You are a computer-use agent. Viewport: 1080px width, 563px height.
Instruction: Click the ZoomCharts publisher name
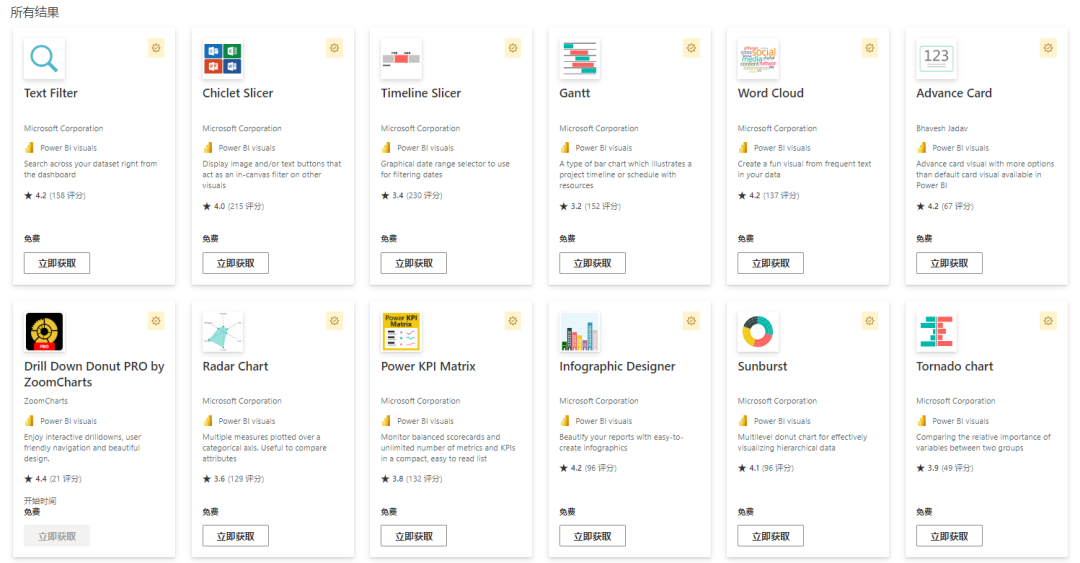[x=46, y=401]
